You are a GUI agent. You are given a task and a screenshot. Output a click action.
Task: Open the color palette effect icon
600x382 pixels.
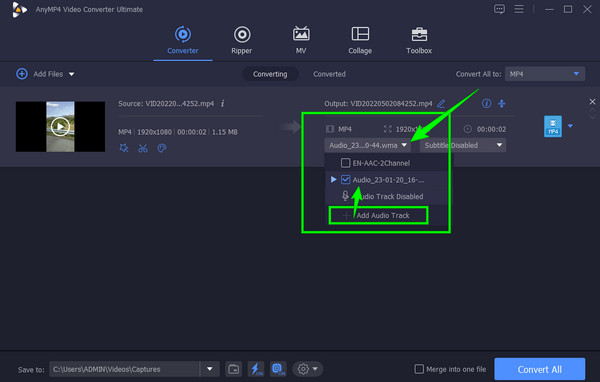162,148
